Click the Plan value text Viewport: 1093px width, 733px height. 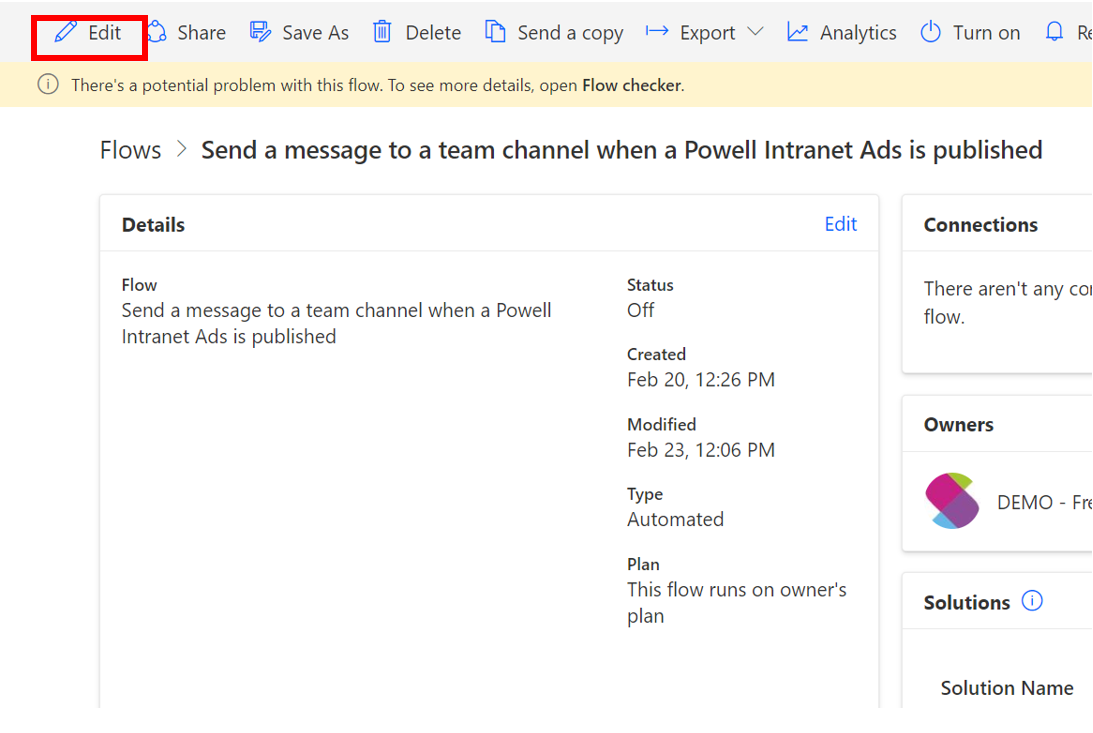[737, 603]
